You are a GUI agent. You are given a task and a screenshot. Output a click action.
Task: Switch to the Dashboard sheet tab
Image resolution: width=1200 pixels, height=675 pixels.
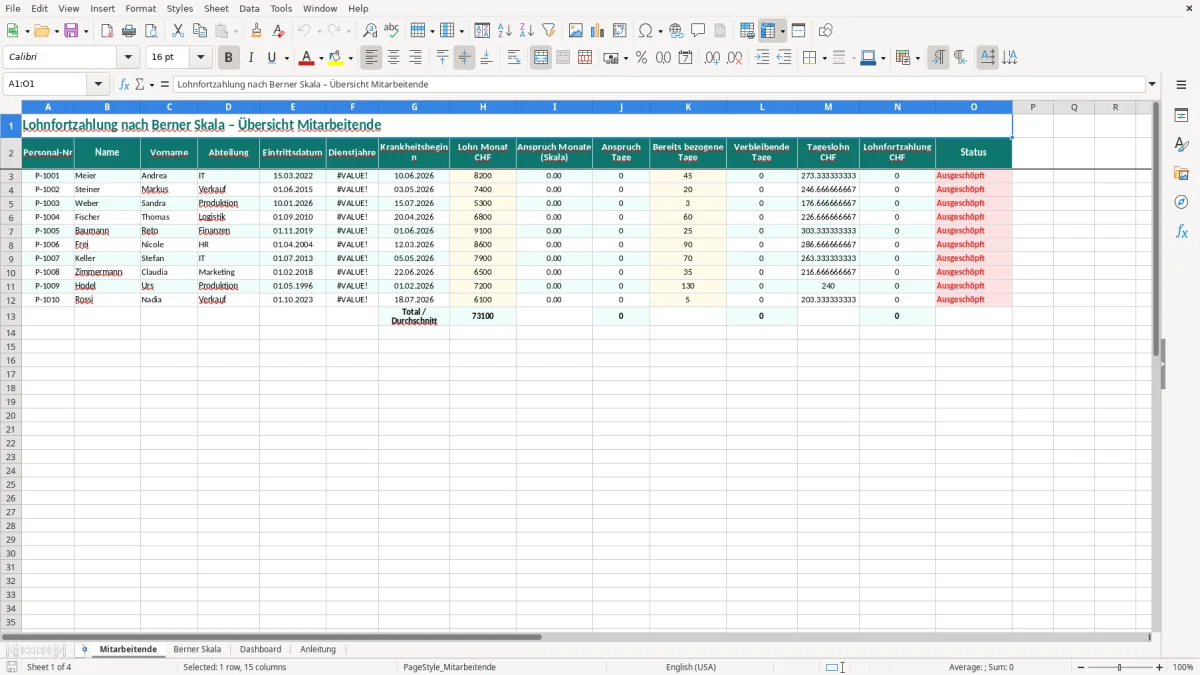click(260, 649)
